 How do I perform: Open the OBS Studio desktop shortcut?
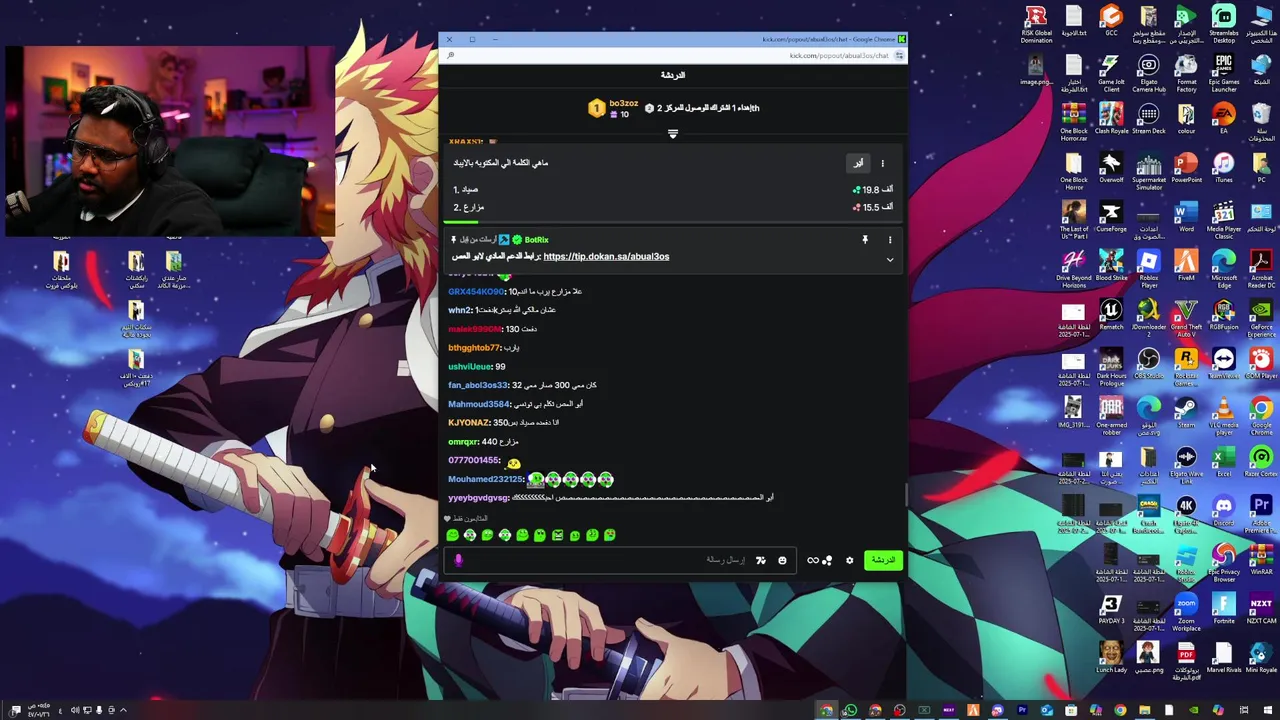(1148, 363)
